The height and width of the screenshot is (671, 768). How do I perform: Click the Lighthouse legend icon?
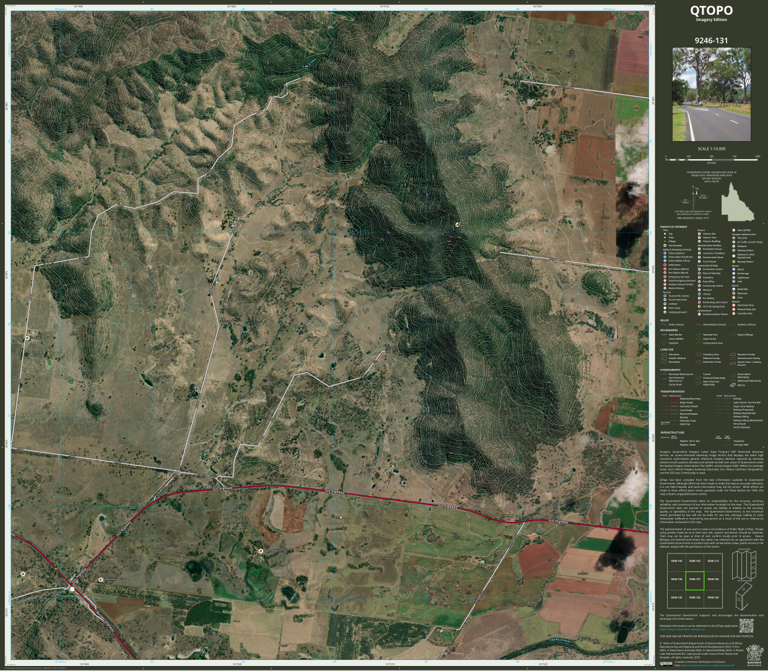click(734, 278)
